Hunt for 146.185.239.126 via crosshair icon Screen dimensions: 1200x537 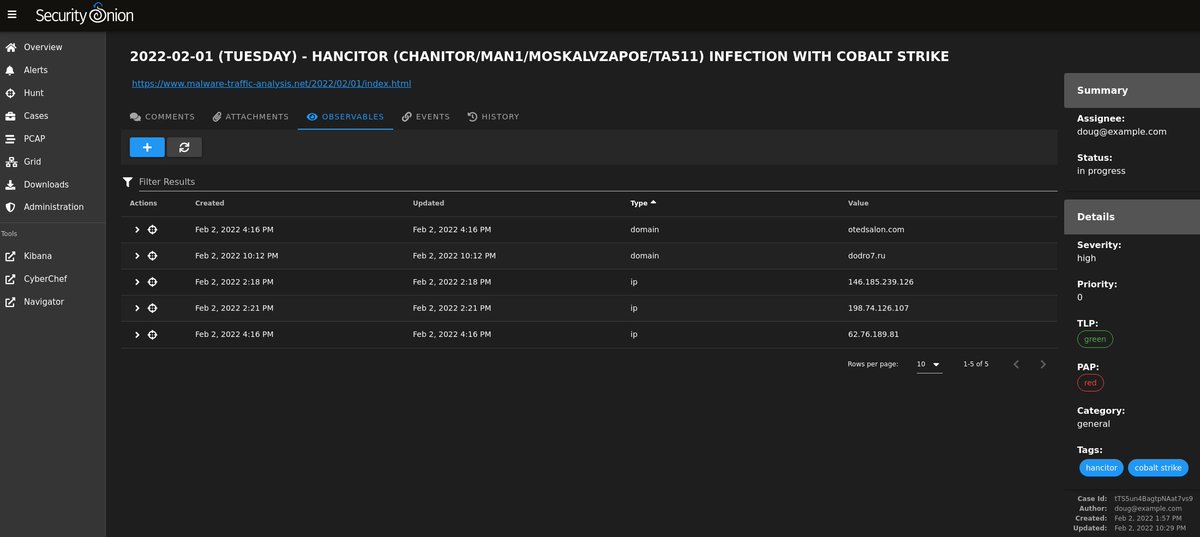click(152, 282)
